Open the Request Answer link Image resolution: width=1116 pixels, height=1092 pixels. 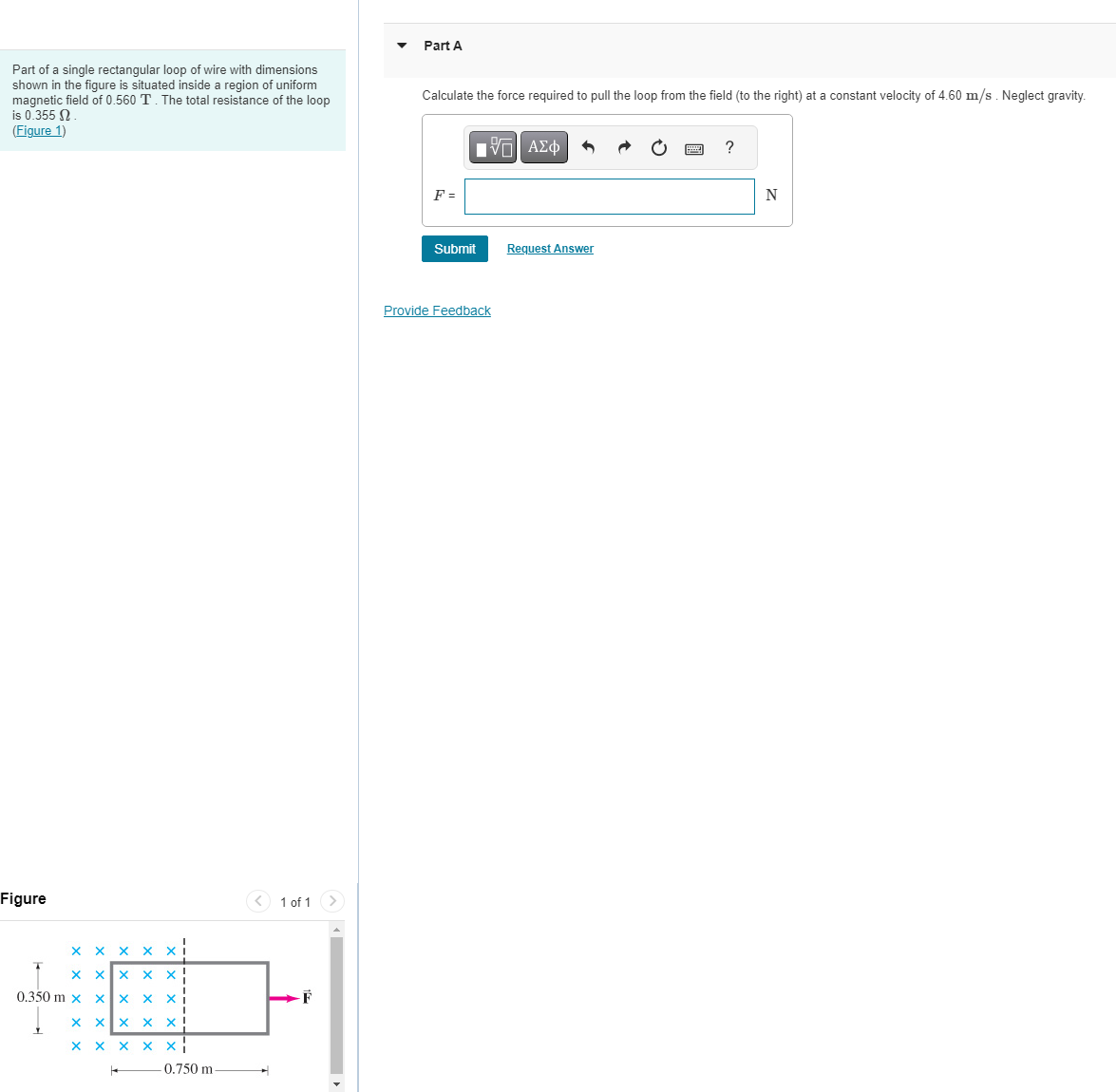point(549,248)
